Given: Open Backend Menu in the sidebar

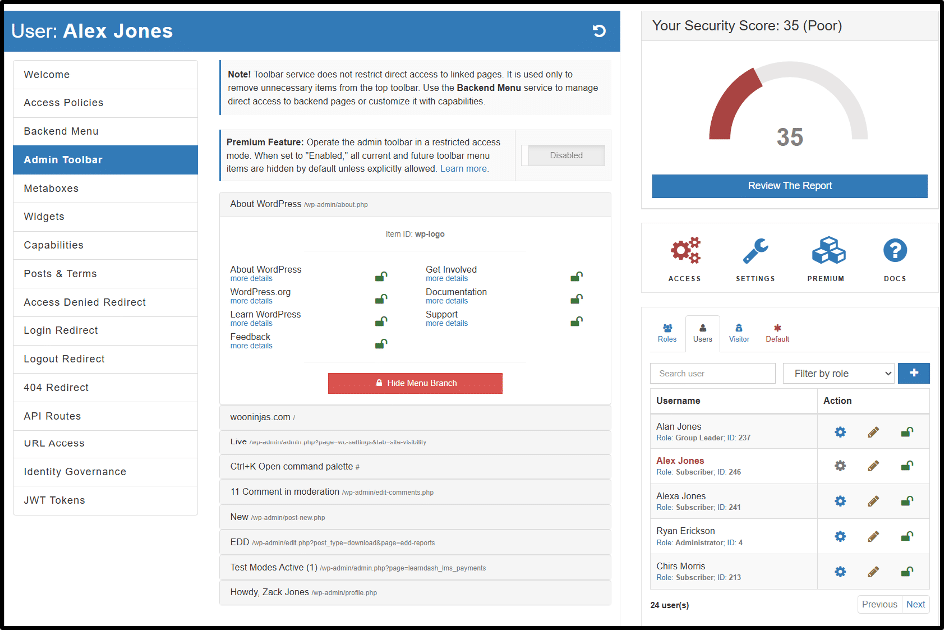Looking at the screenshot, I should [105, 131].
